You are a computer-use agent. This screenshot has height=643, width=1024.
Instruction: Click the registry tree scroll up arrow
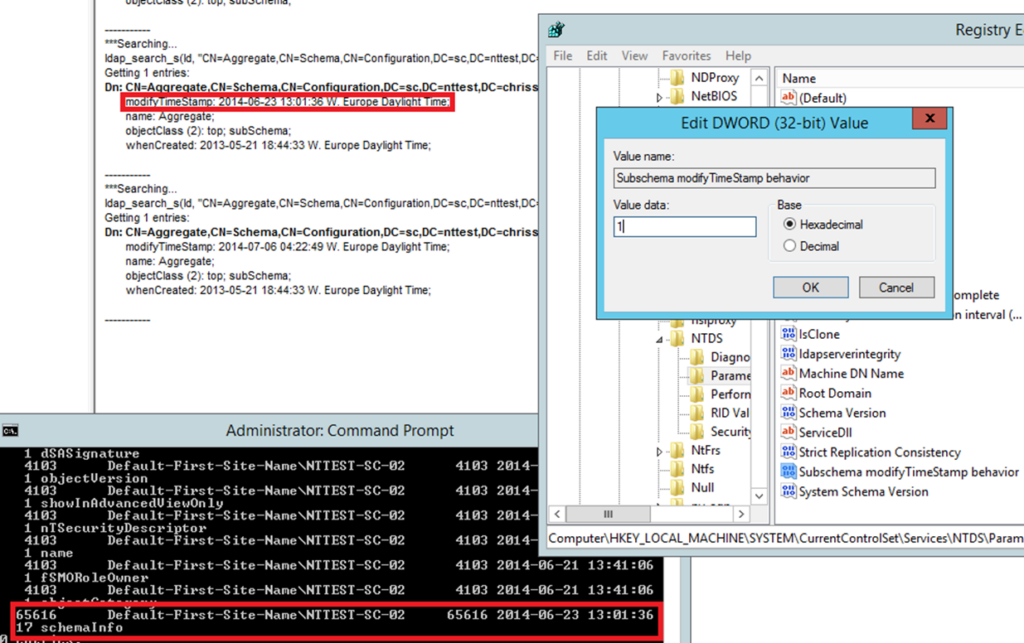tap(759, 78)
